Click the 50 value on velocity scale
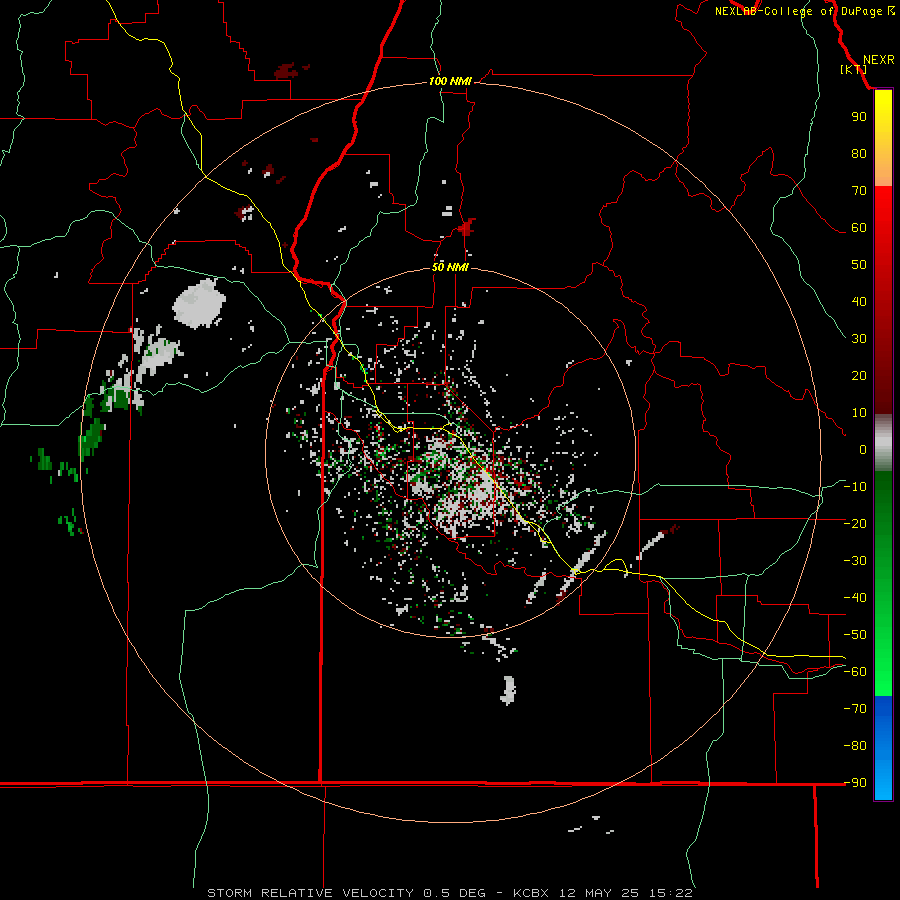Screen dimensions: 900x900 (x=859, y=265)
